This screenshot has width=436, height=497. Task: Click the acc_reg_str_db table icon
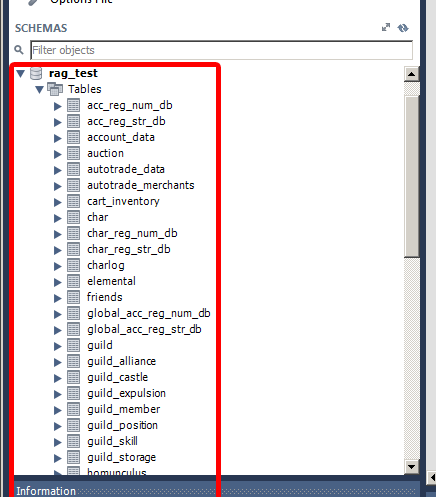point(73,121)
